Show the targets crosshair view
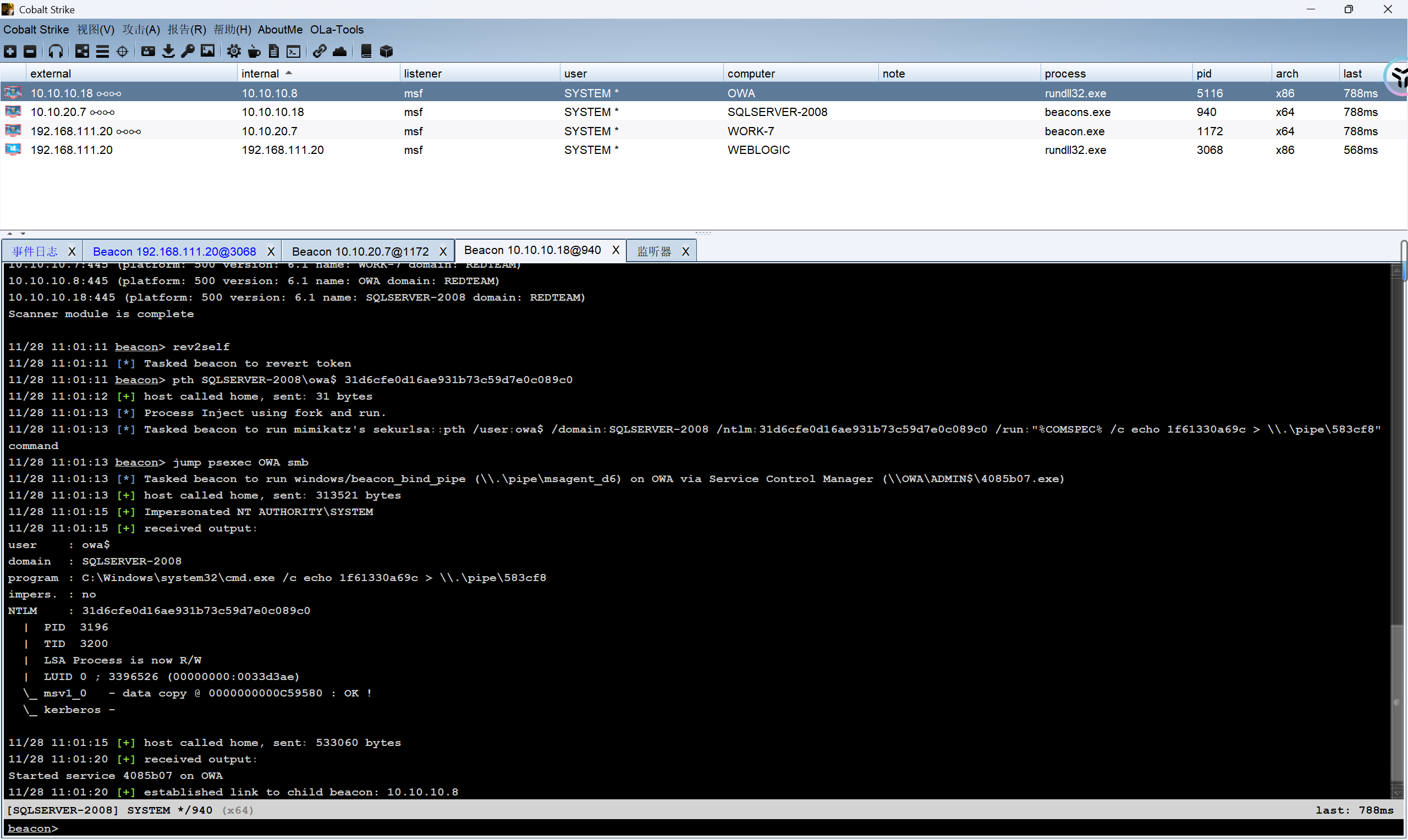Viewport: 1408px width, 840px height. [x=122, y=52]
